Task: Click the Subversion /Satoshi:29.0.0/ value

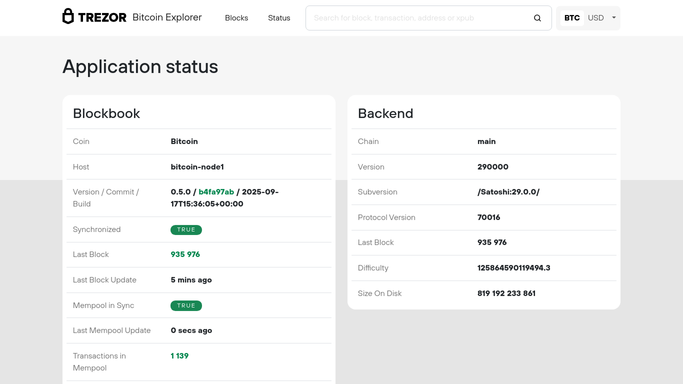Action: 508,192
